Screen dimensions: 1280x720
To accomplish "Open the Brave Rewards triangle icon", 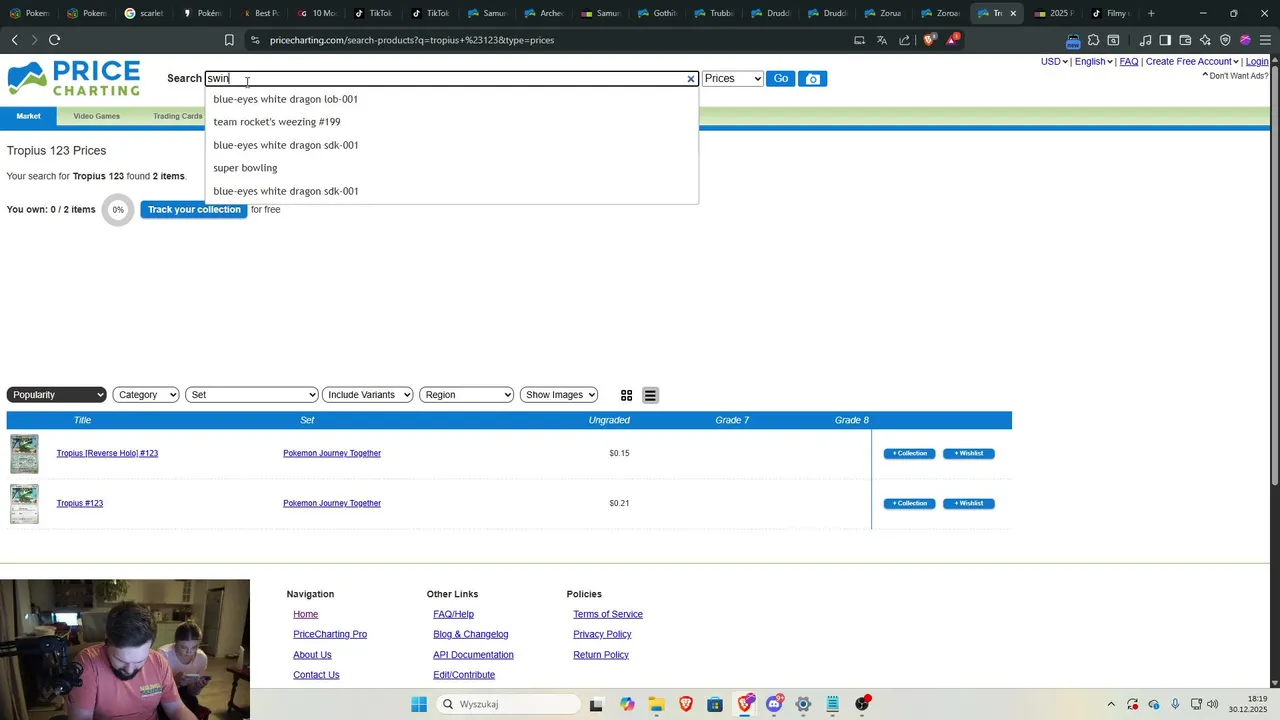I will pos(952,40).
